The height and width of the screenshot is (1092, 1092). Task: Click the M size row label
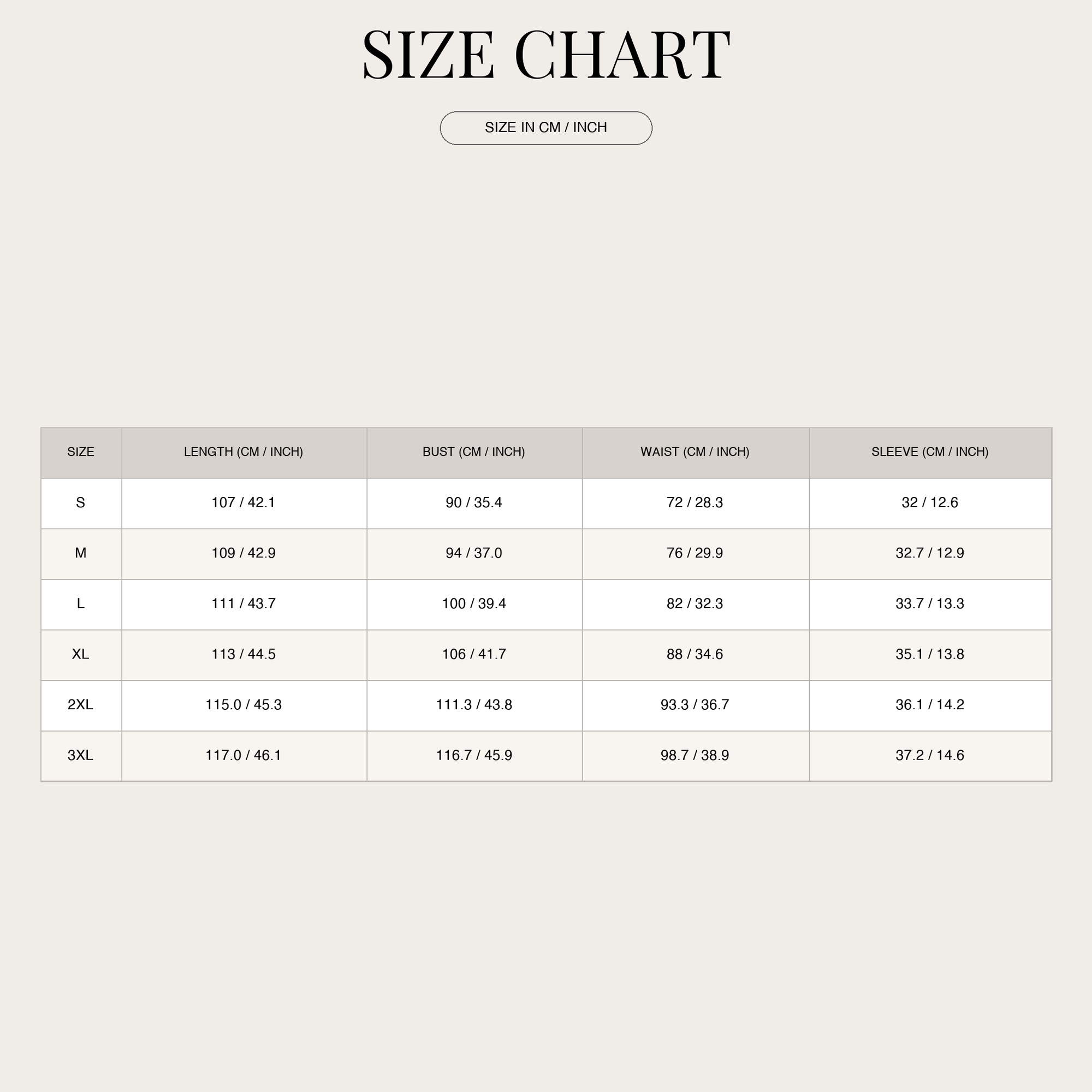[x=81, y=553]
